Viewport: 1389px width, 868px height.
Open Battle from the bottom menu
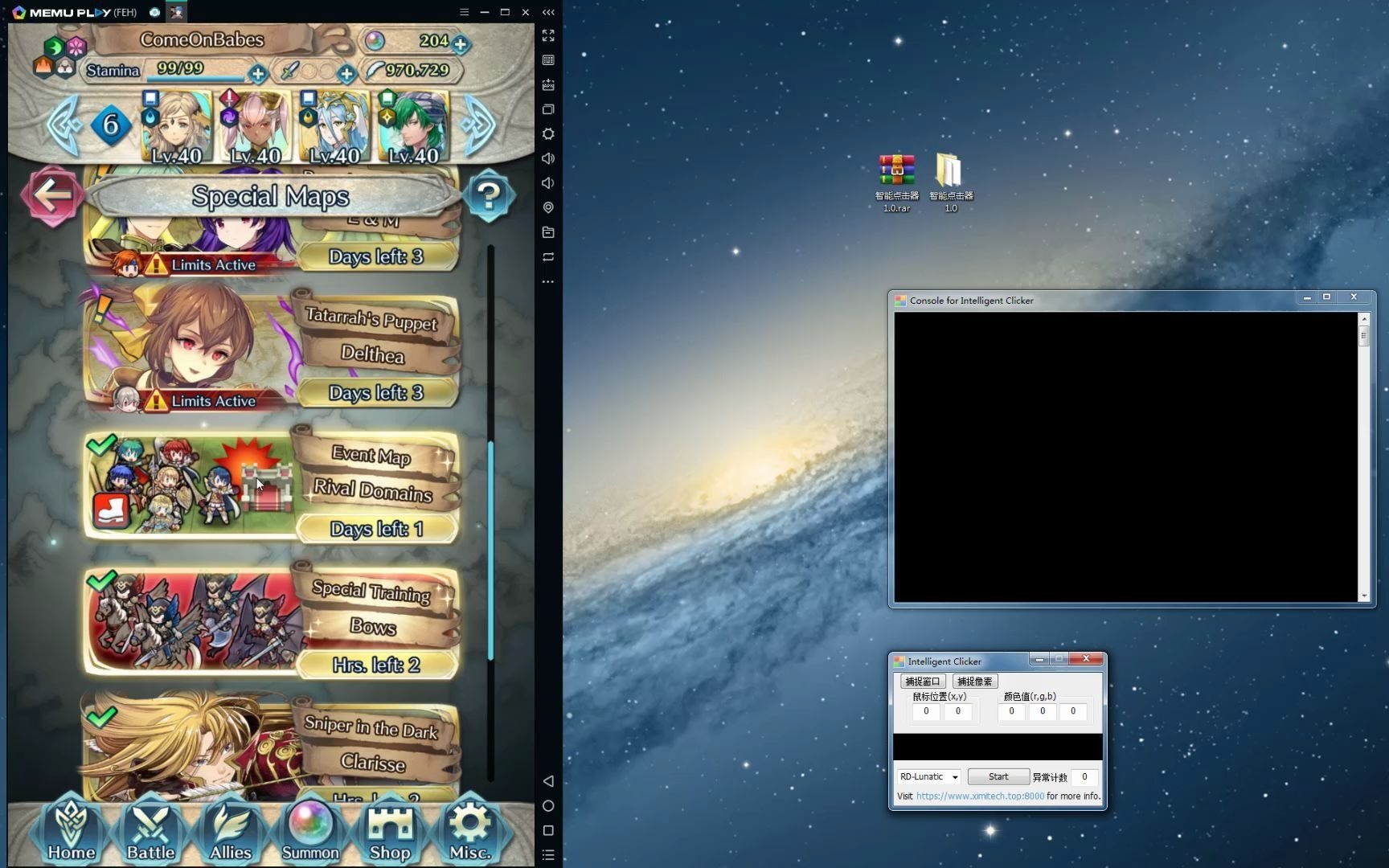[150, 829]
